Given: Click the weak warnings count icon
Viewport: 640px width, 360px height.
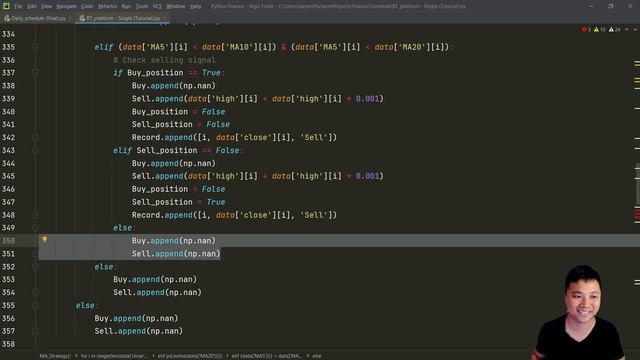Looking at the screenshot, I should pyautogui.click(x=611, y=29).
